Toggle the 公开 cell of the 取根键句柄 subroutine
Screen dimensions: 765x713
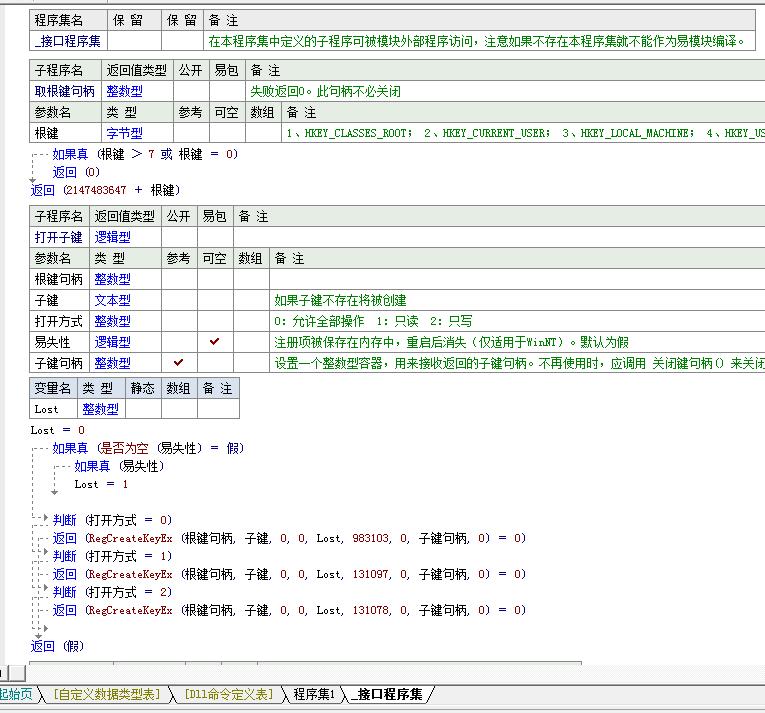191,91
